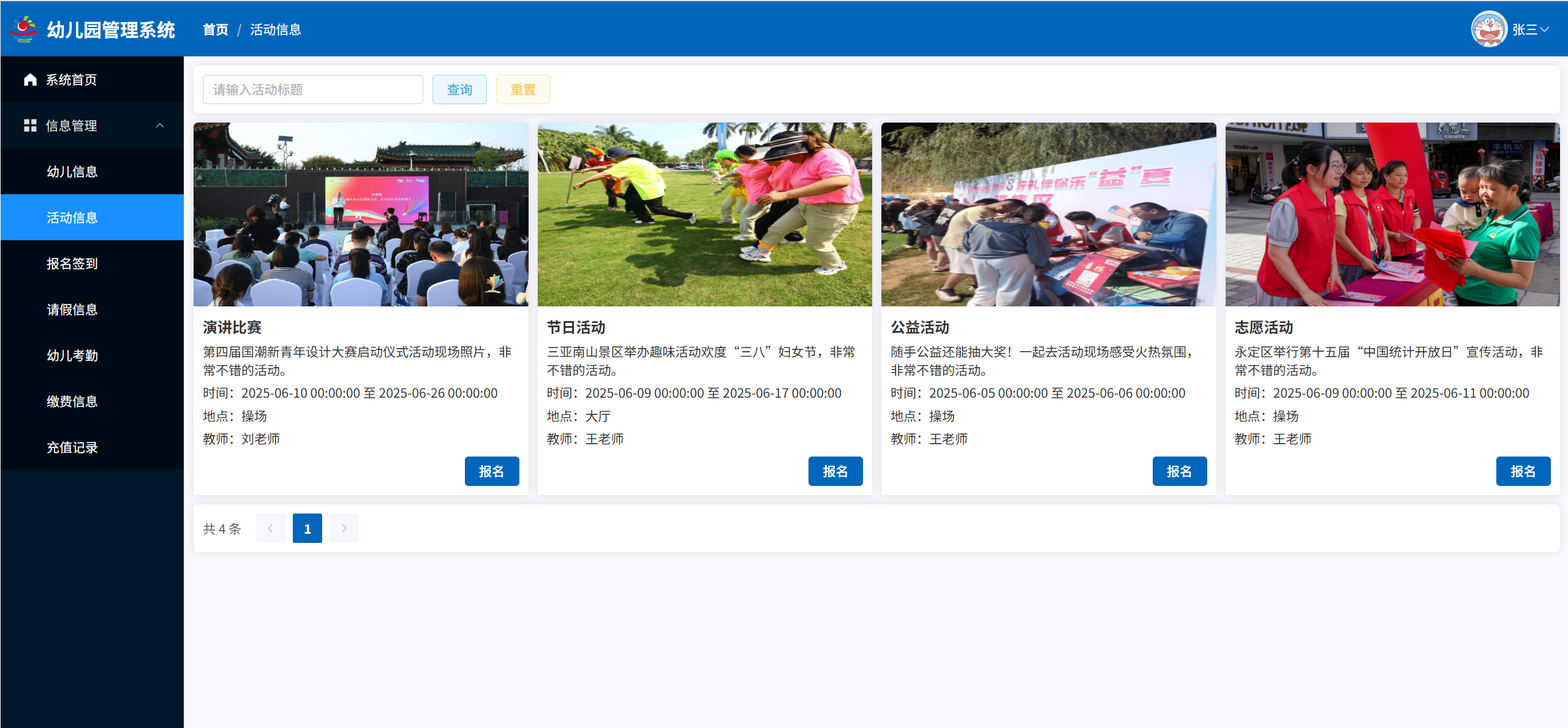Focus the activity title search field
The width and height of the screenshot is (1568, 728).
312,89
